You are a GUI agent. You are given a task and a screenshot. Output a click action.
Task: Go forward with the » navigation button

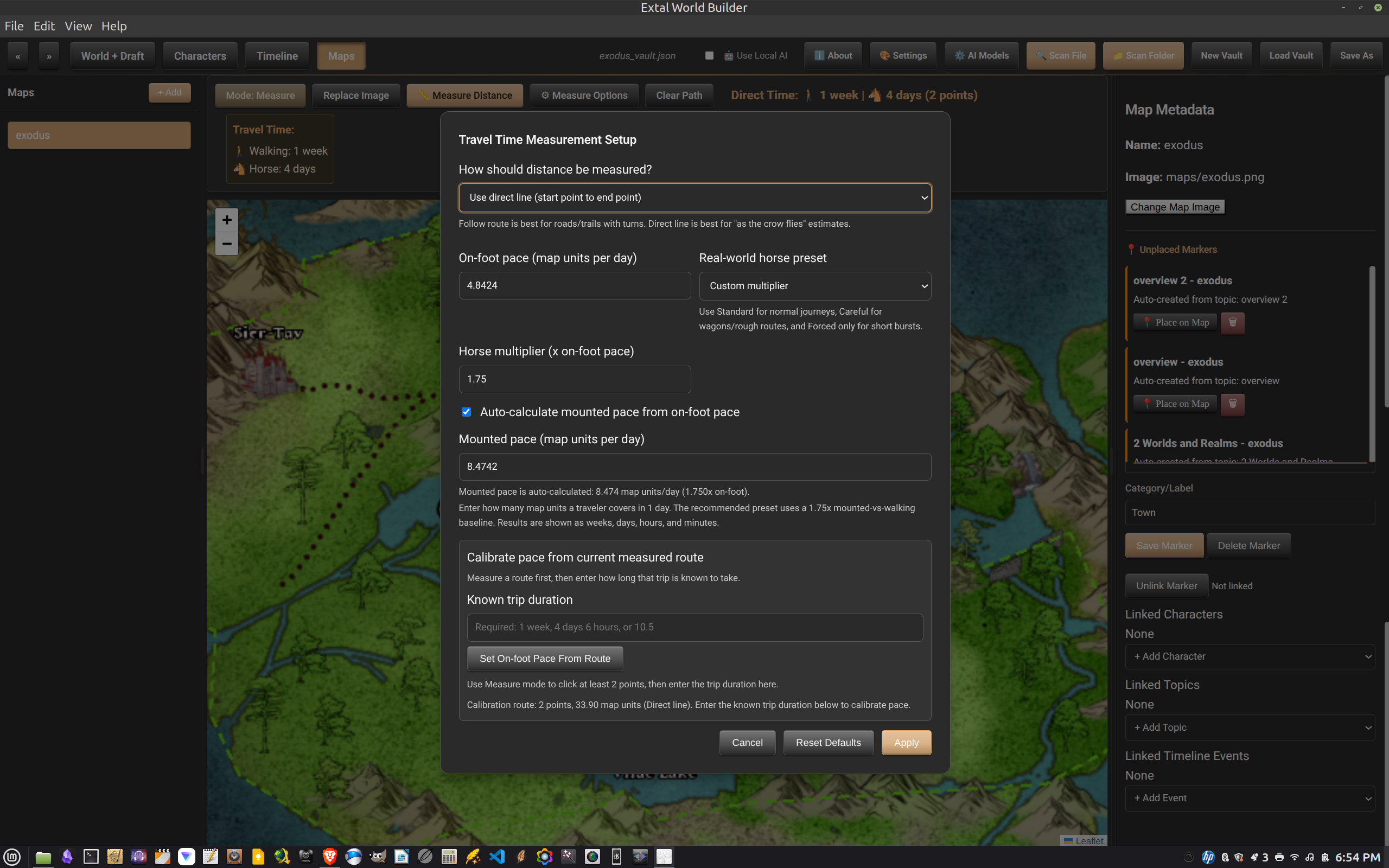tap(49, 56)
